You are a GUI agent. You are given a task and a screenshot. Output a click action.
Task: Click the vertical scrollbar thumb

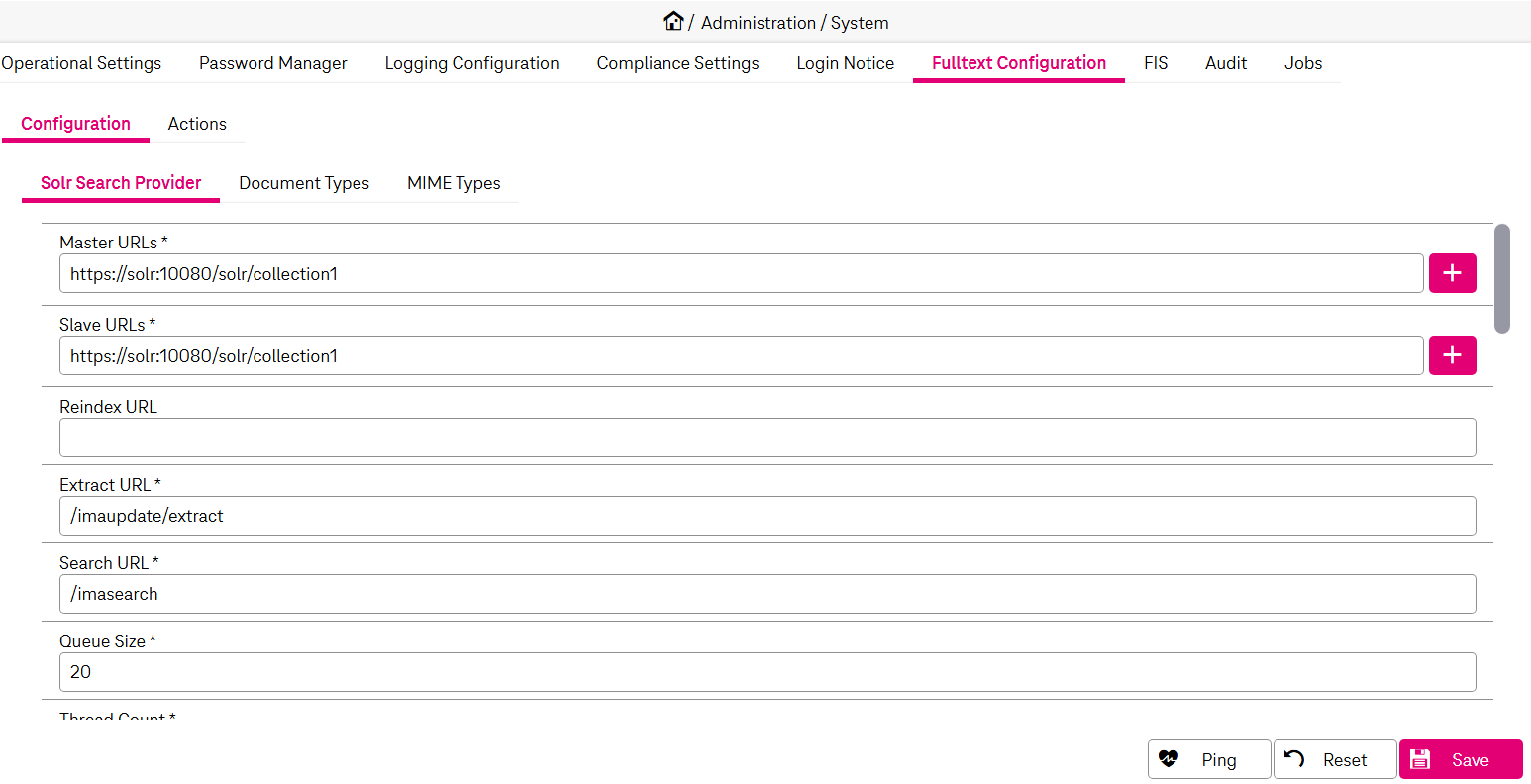(1501, 279)
